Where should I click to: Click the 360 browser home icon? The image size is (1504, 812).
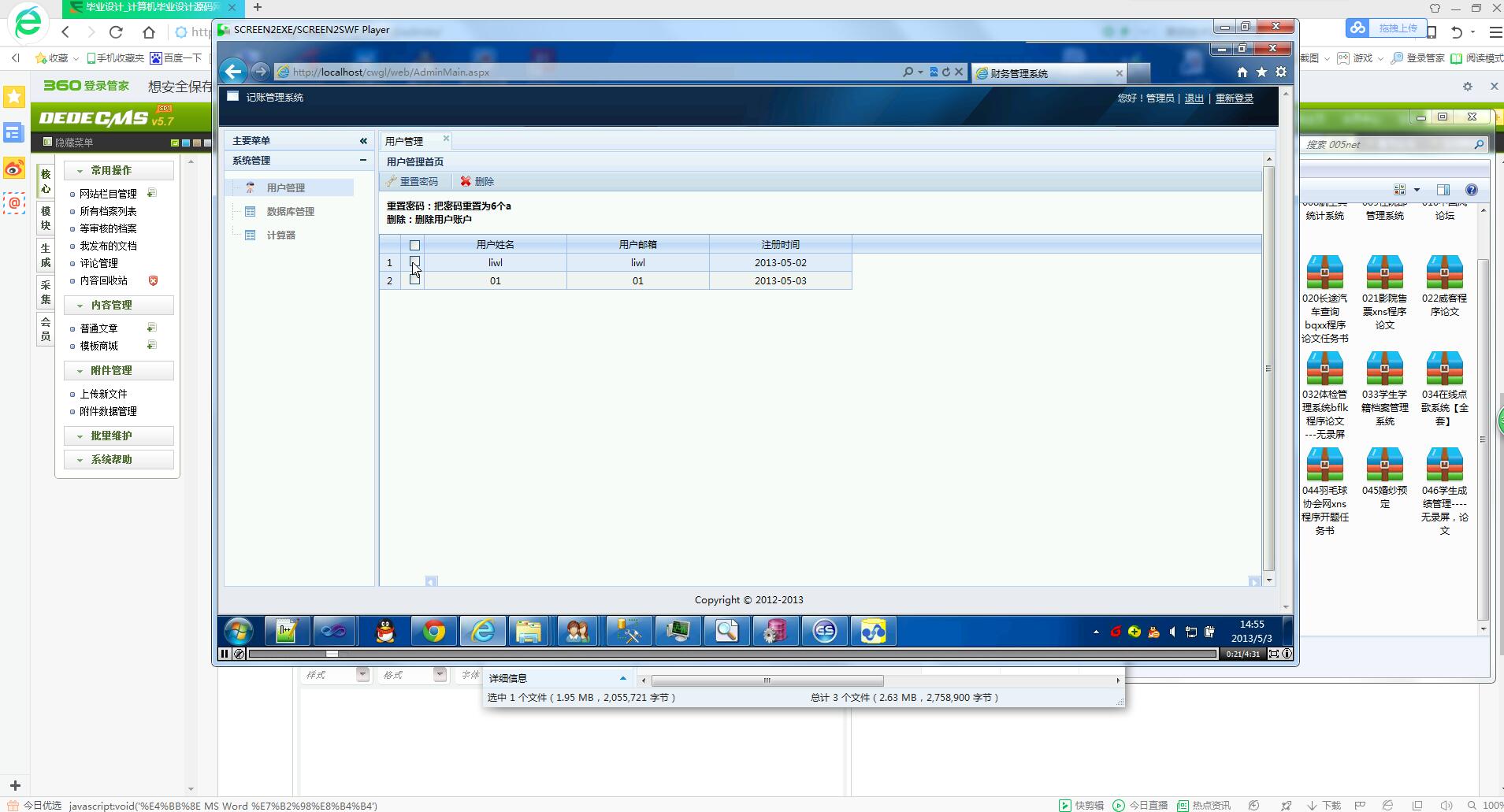[x=149, y=32]
